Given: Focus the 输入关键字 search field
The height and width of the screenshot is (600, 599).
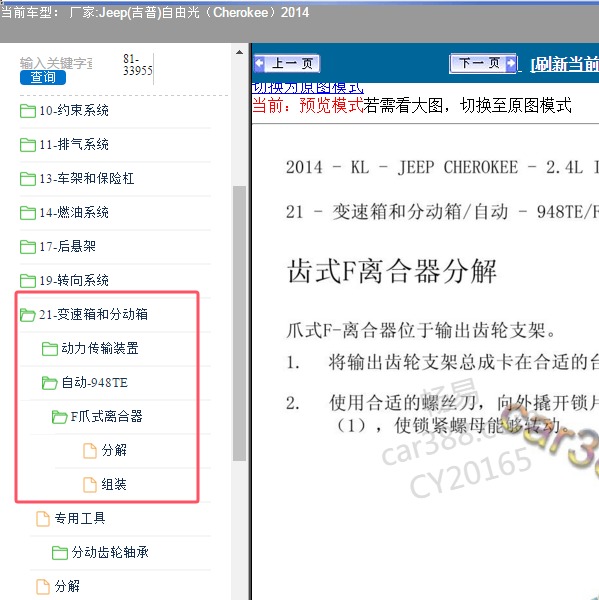Looking at the screenshot, I should (56, 63).
